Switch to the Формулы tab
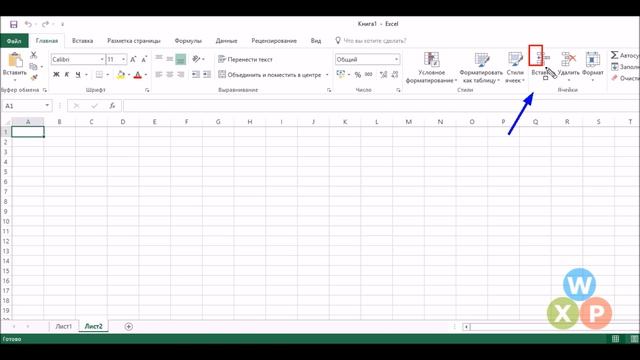The width and height of the screenshot is (640, 360). [x=188, y=41]
